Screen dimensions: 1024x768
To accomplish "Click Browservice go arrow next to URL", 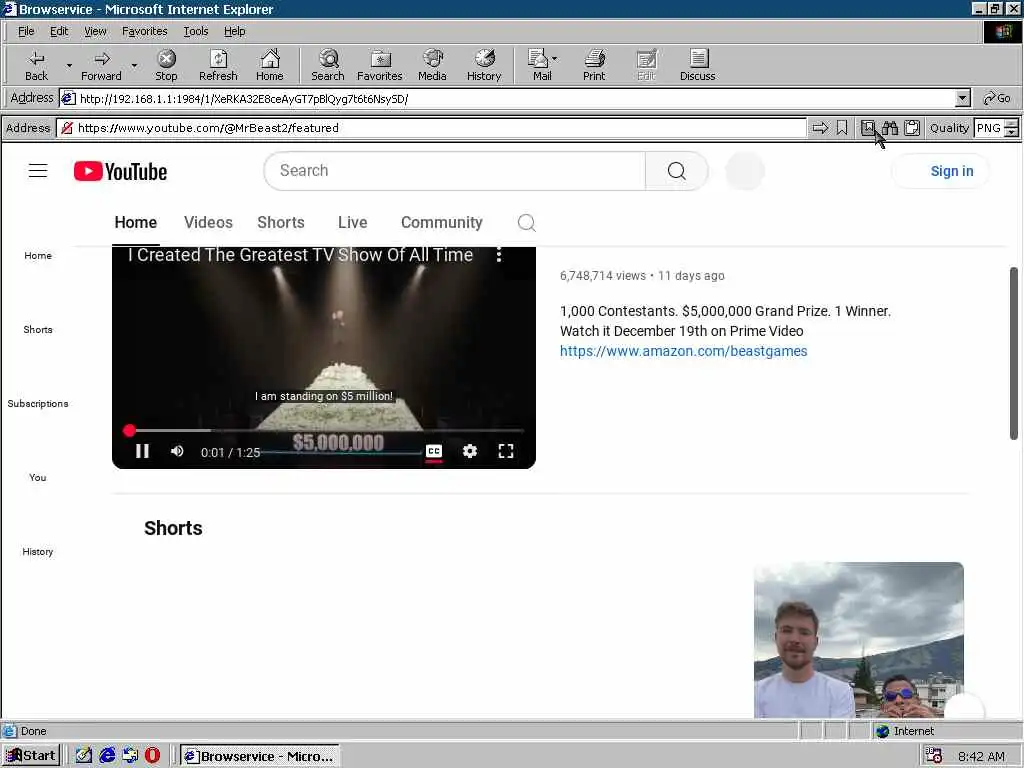I will (x=820, y=128).
